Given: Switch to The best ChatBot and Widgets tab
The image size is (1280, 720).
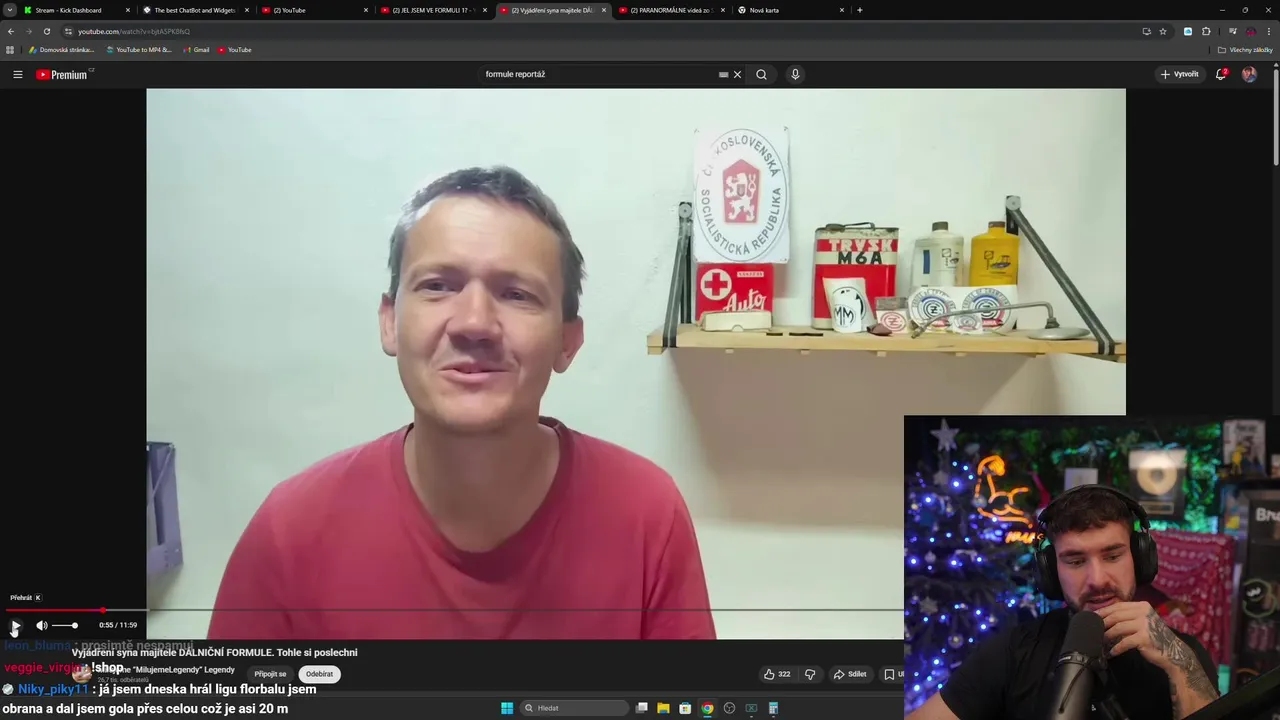Looking at the screenshot, I should tap(194, 10).
